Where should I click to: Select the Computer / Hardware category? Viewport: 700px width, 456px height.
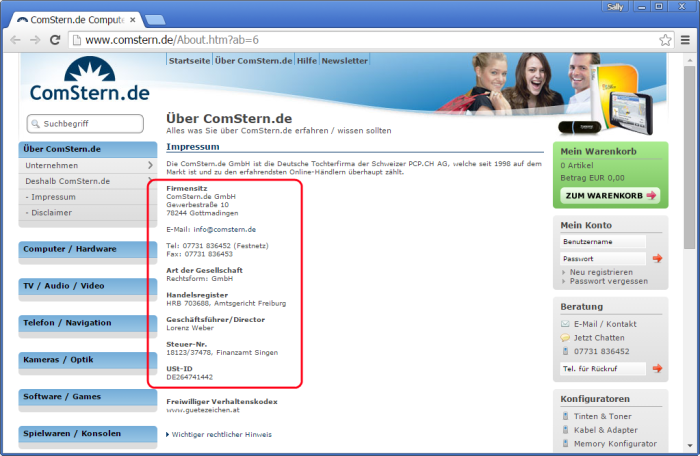pos(88,249)
